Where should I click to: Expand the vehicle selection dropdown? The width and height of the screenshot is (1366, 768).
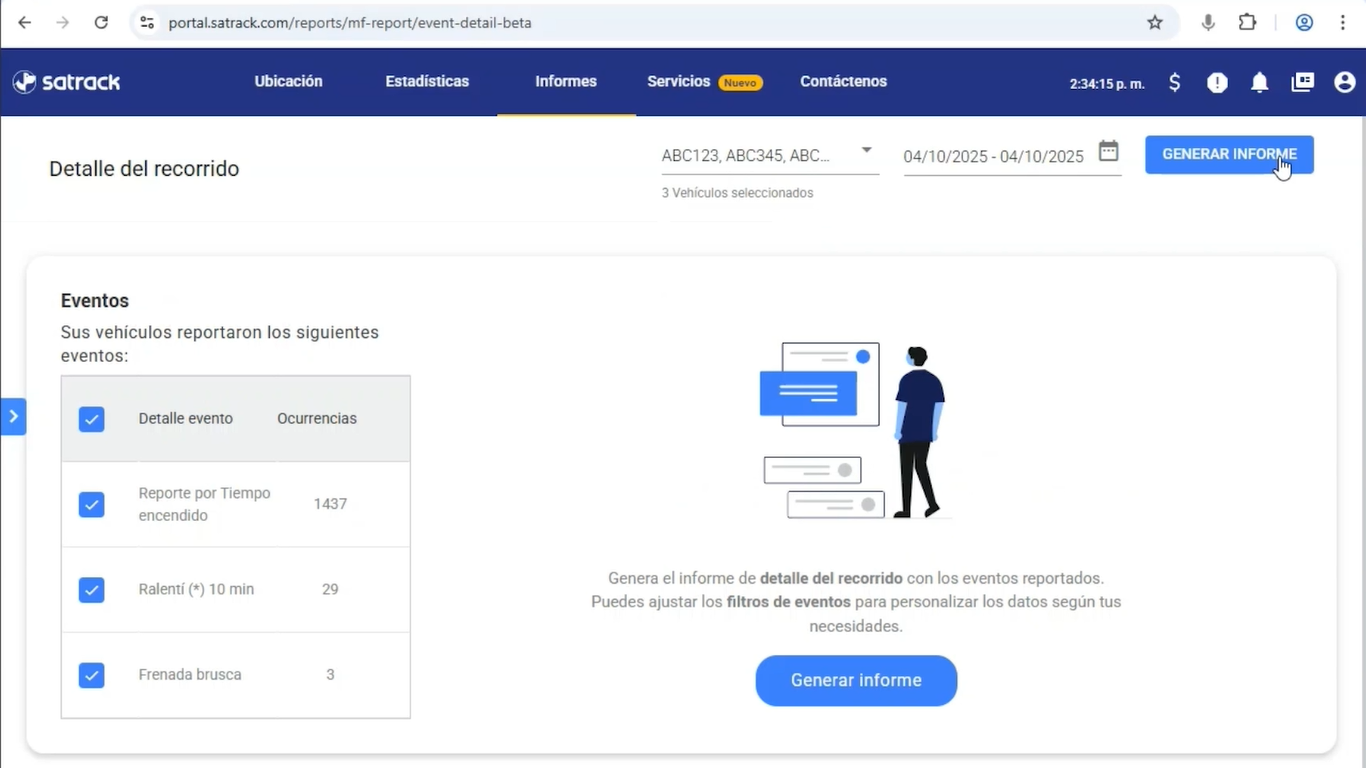[x=866, y=151]
